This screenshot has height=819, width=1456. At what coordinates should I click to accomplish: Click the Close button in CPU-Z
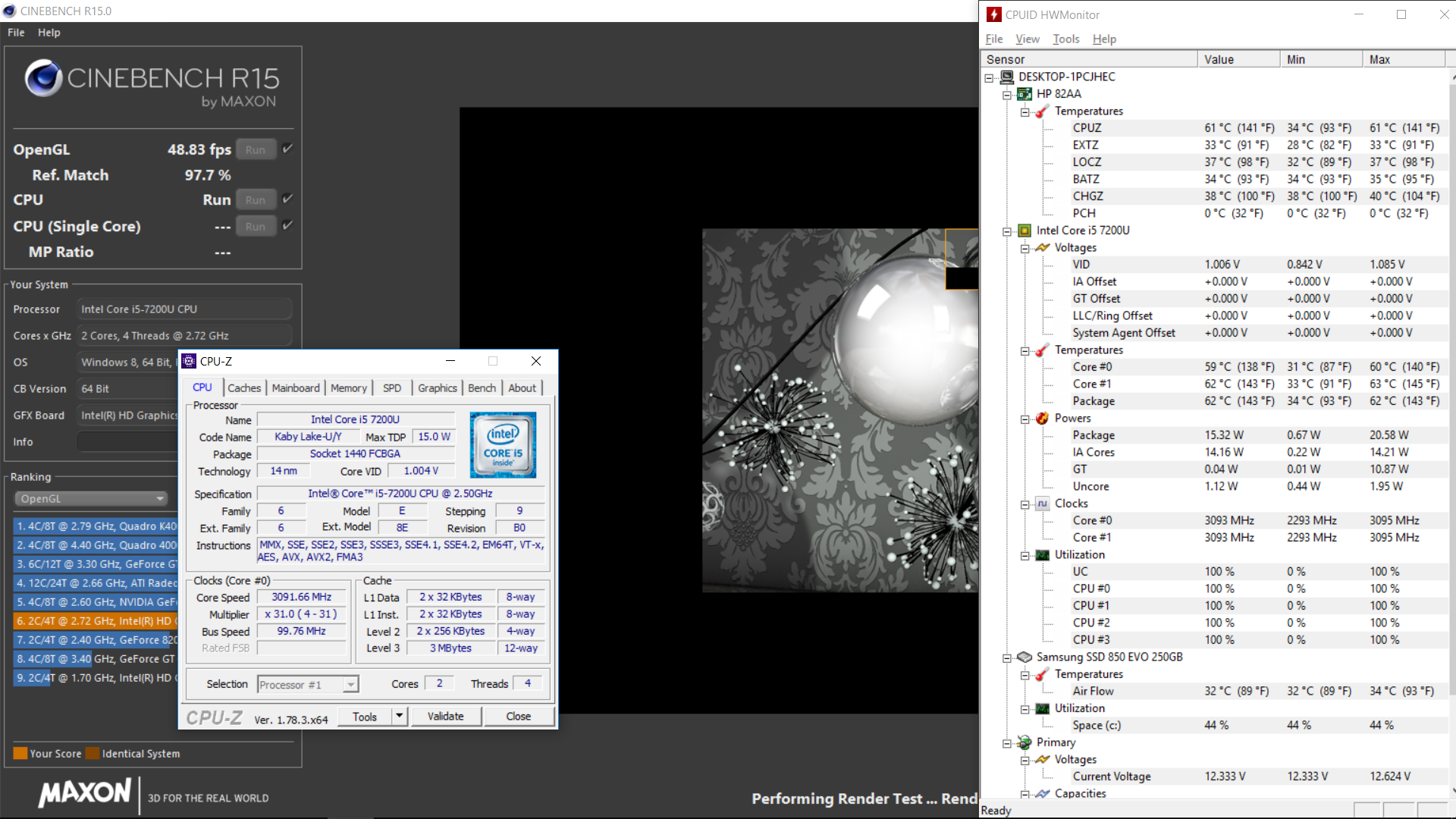(x=519, y=716)
